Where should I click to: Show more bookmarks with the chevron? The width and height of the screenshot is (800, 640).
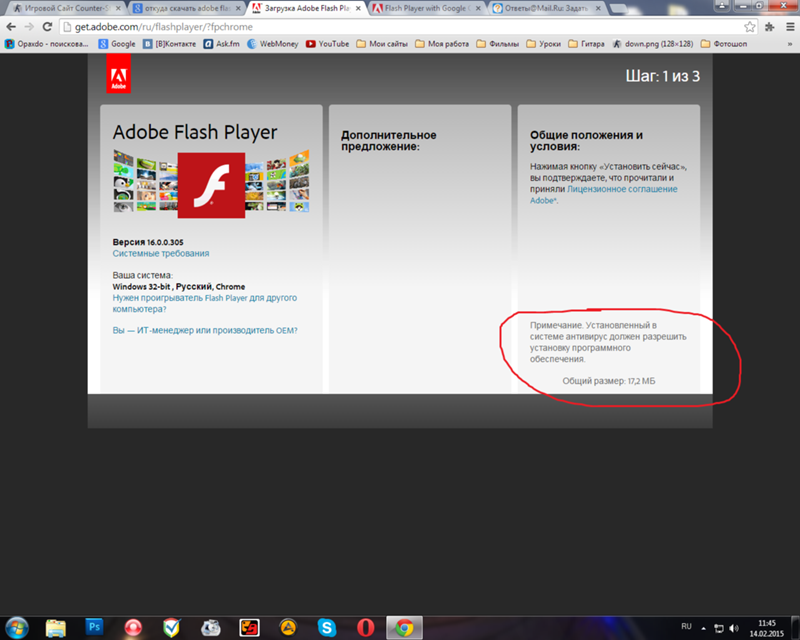coord(790,44)
